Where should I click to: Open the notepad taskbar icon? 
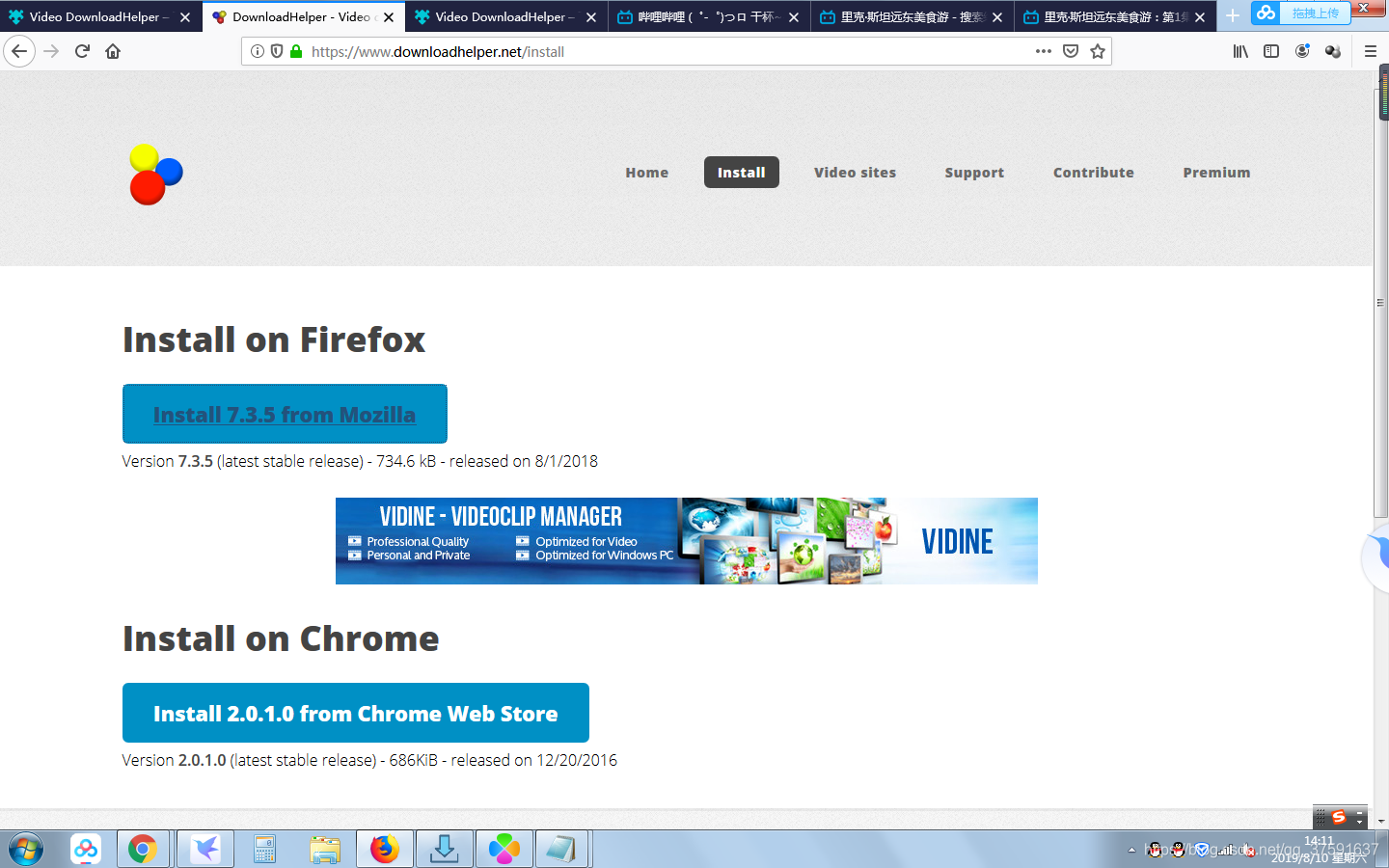click(561, 850)
